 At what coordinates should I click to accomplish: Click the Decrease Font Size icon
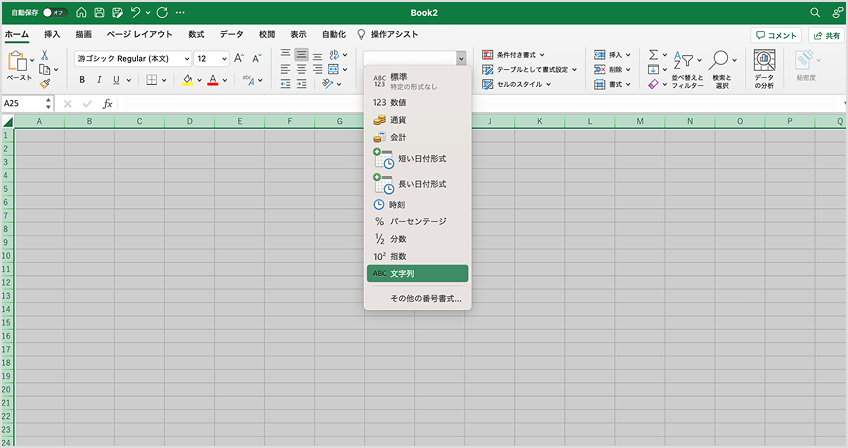[257, 58]
